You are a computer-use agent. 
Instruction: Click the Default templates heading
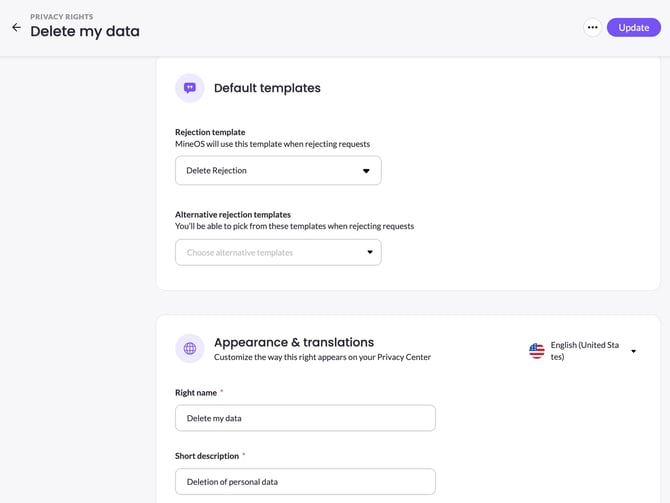click(x=267, y=88)
